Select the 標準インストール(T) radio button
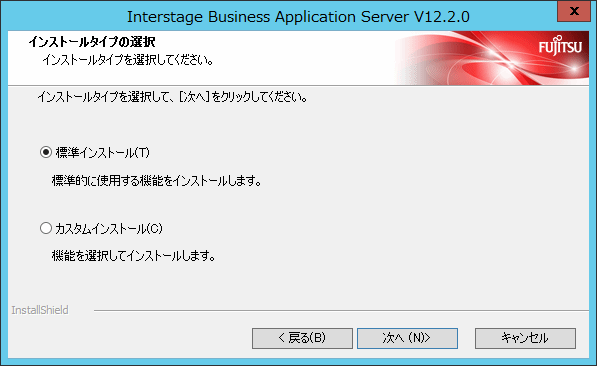The image size is (597, 366). (46, 153)
